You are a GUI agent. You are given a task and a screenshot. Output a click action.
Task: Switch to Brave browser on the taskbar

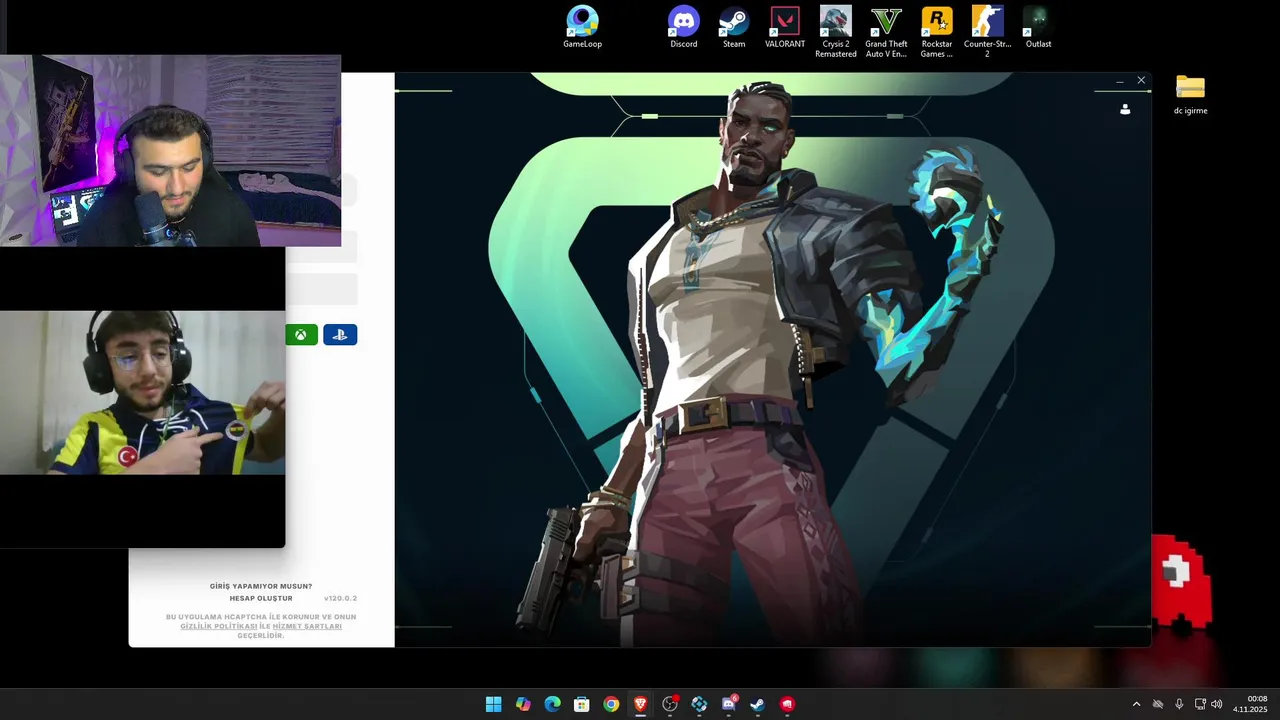point(640,704)
